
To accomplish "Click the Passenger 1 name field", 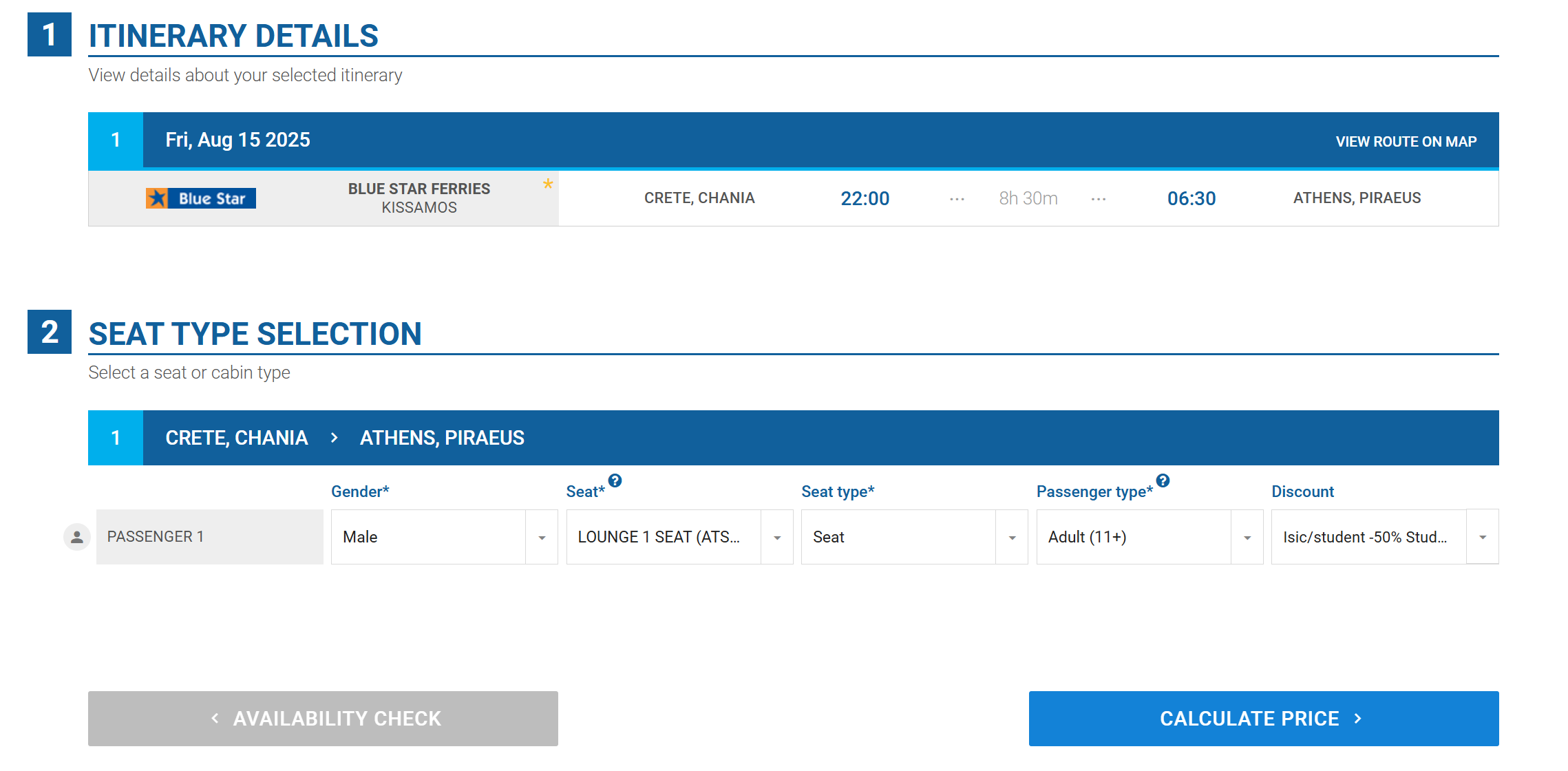I will coord(210,537).
